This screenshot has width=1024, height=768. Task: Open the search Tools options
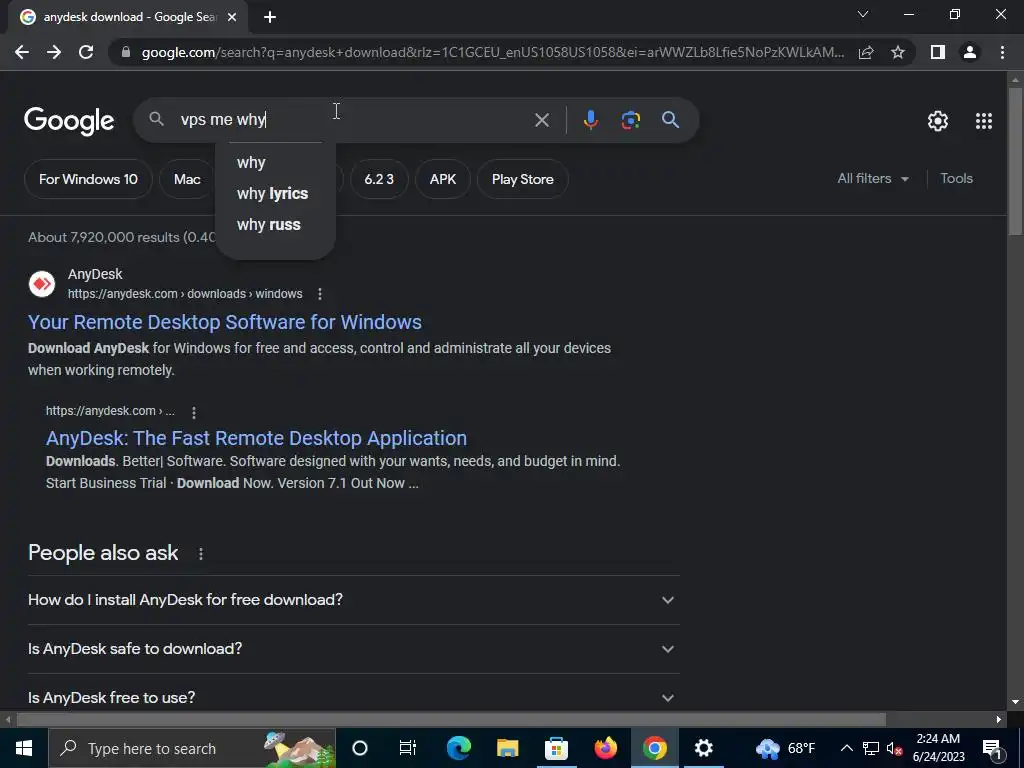pos(956,178)
